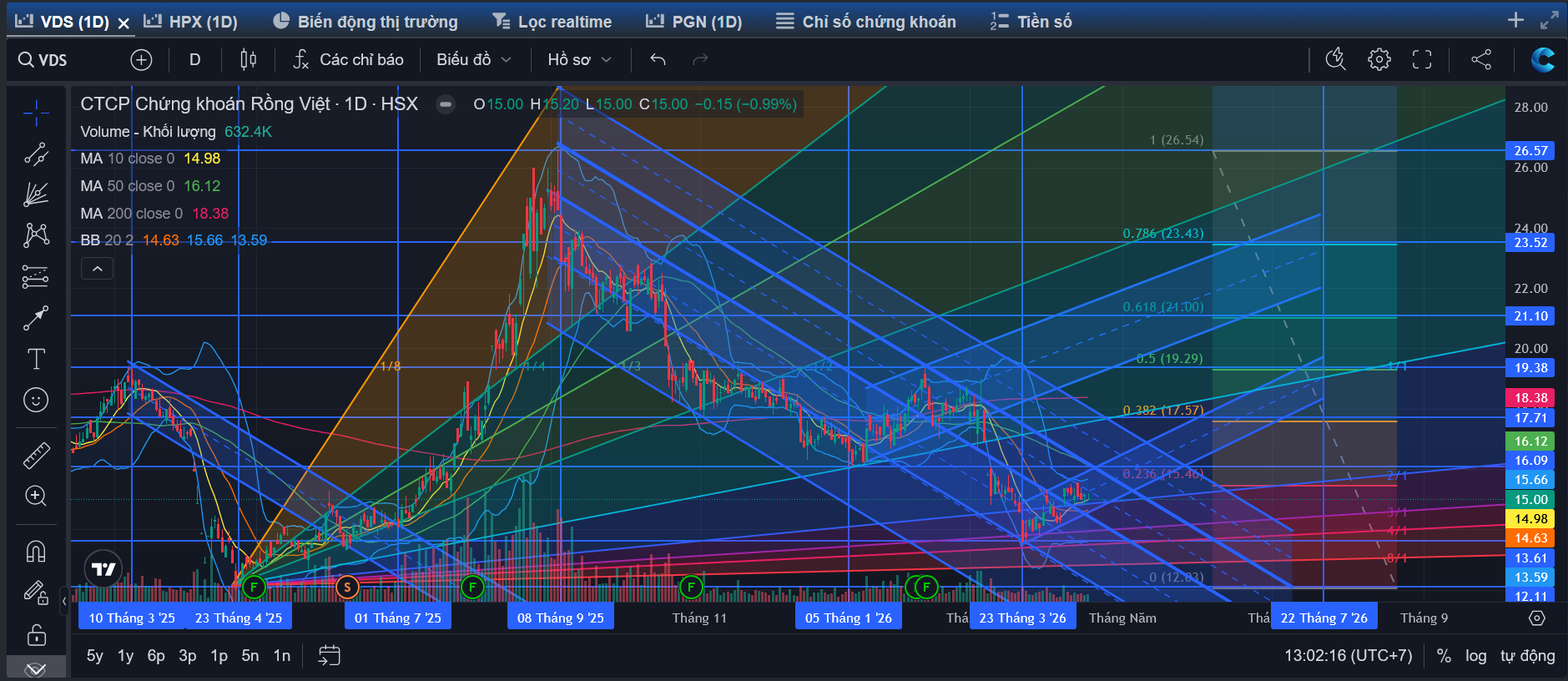1568x681 pixels.
Task: Collapse the indicator legend
Action: pyautogui.click(x=97, y=269)
